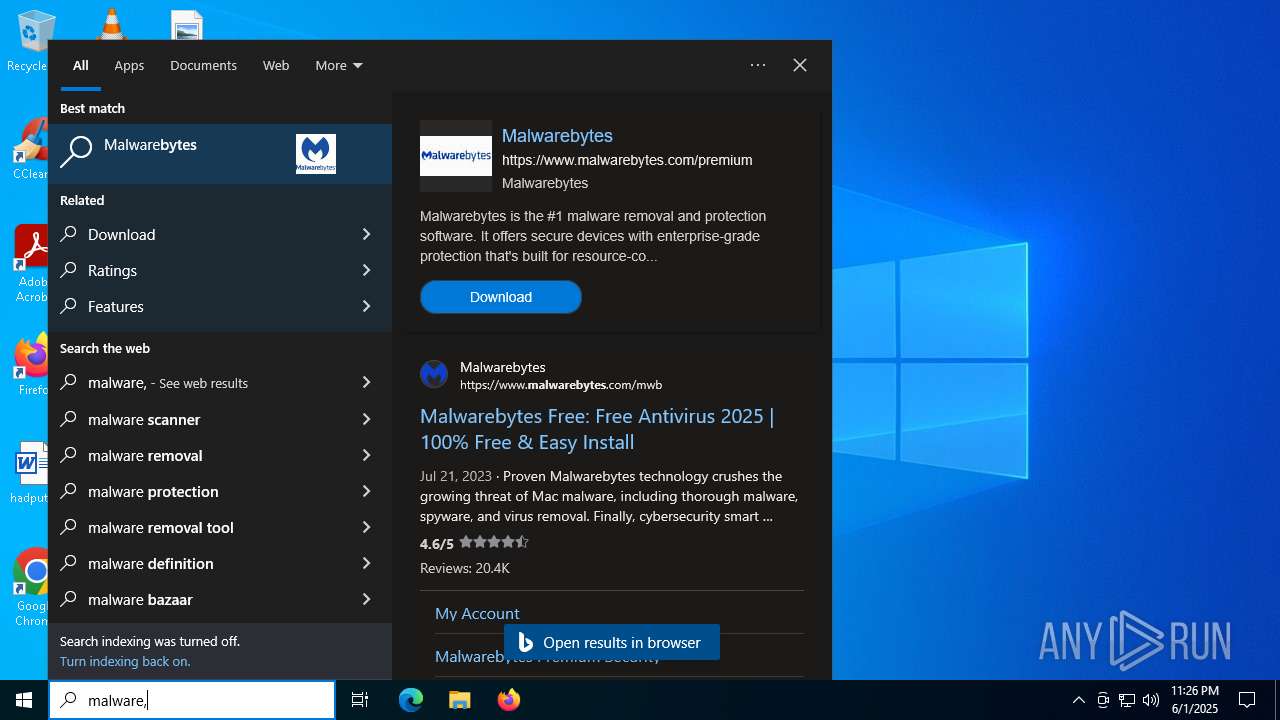1280x720 pixels.
Task: Expand malware removal arrow
Action: tap(366, 455)
